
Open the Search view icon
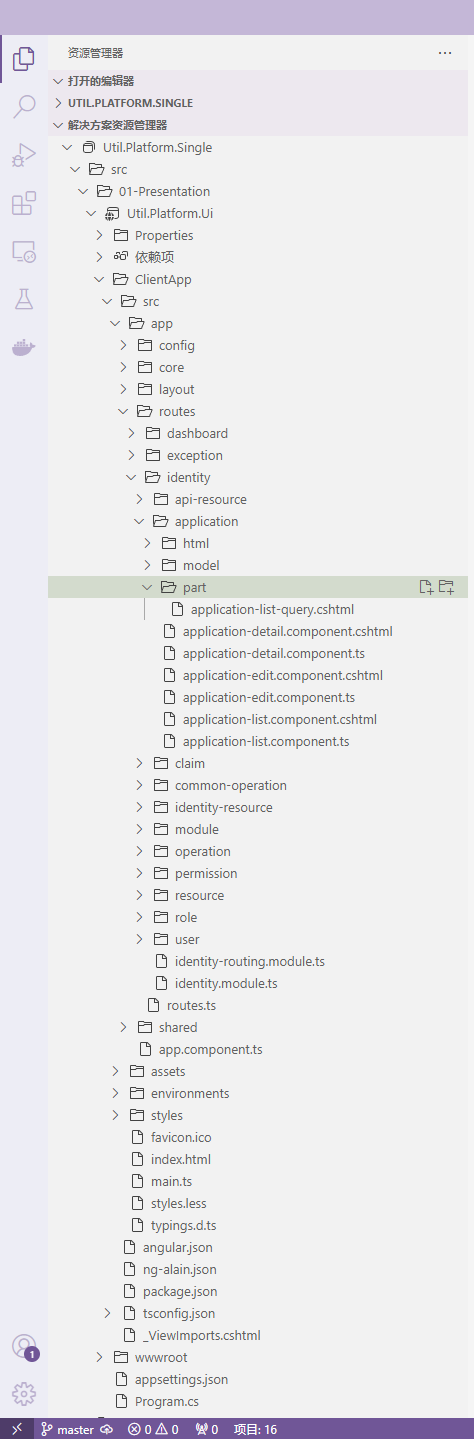24,107
